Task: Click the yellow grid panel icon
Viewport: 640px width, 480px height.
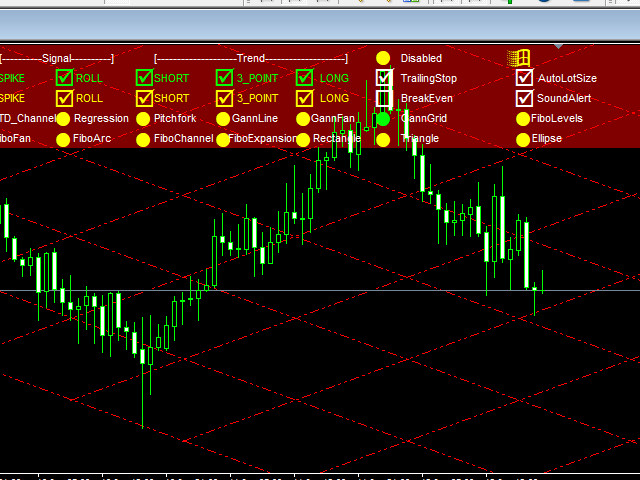Action: [518, 58]
